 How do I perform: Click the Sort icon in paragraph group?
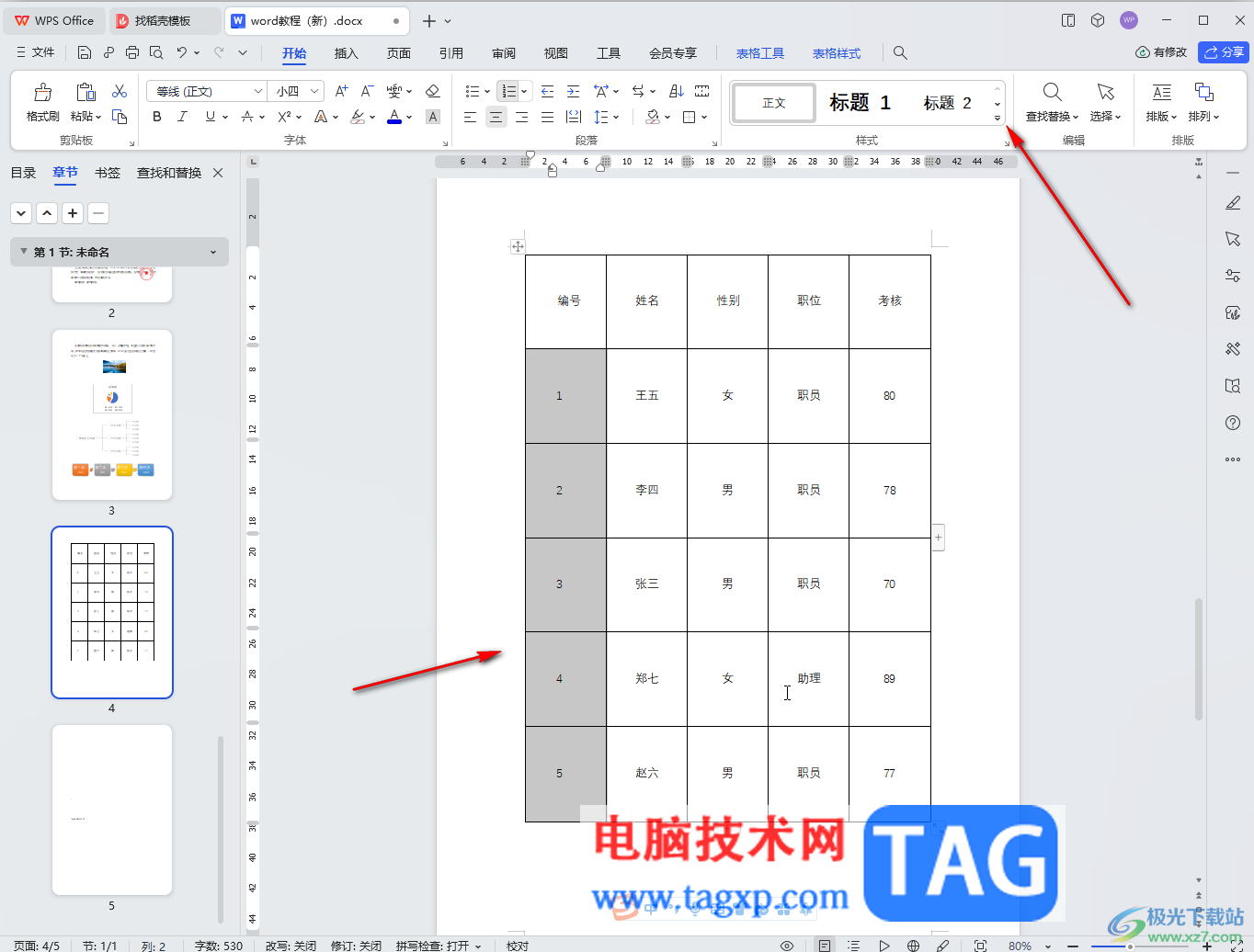coord(677,91)
